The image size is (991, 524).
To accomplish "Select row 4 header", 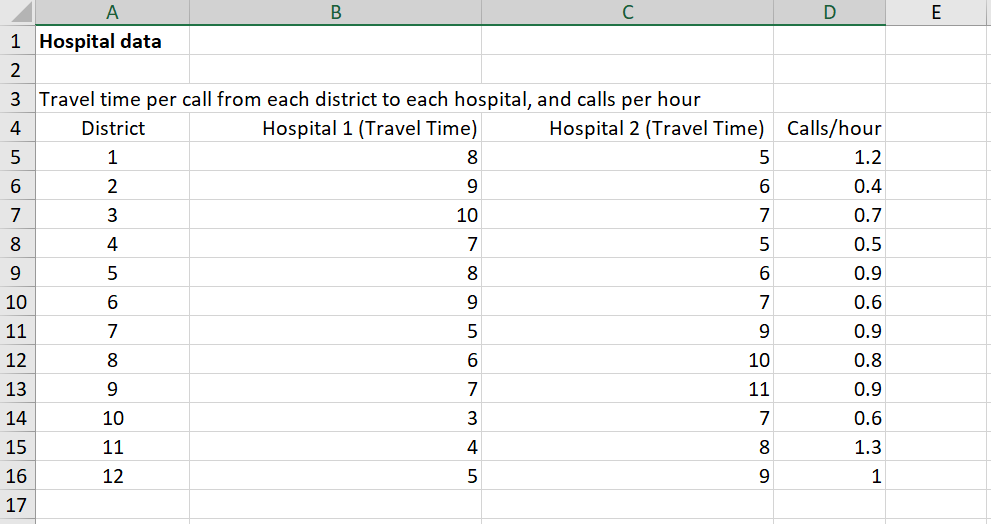I will coord(18,128).
